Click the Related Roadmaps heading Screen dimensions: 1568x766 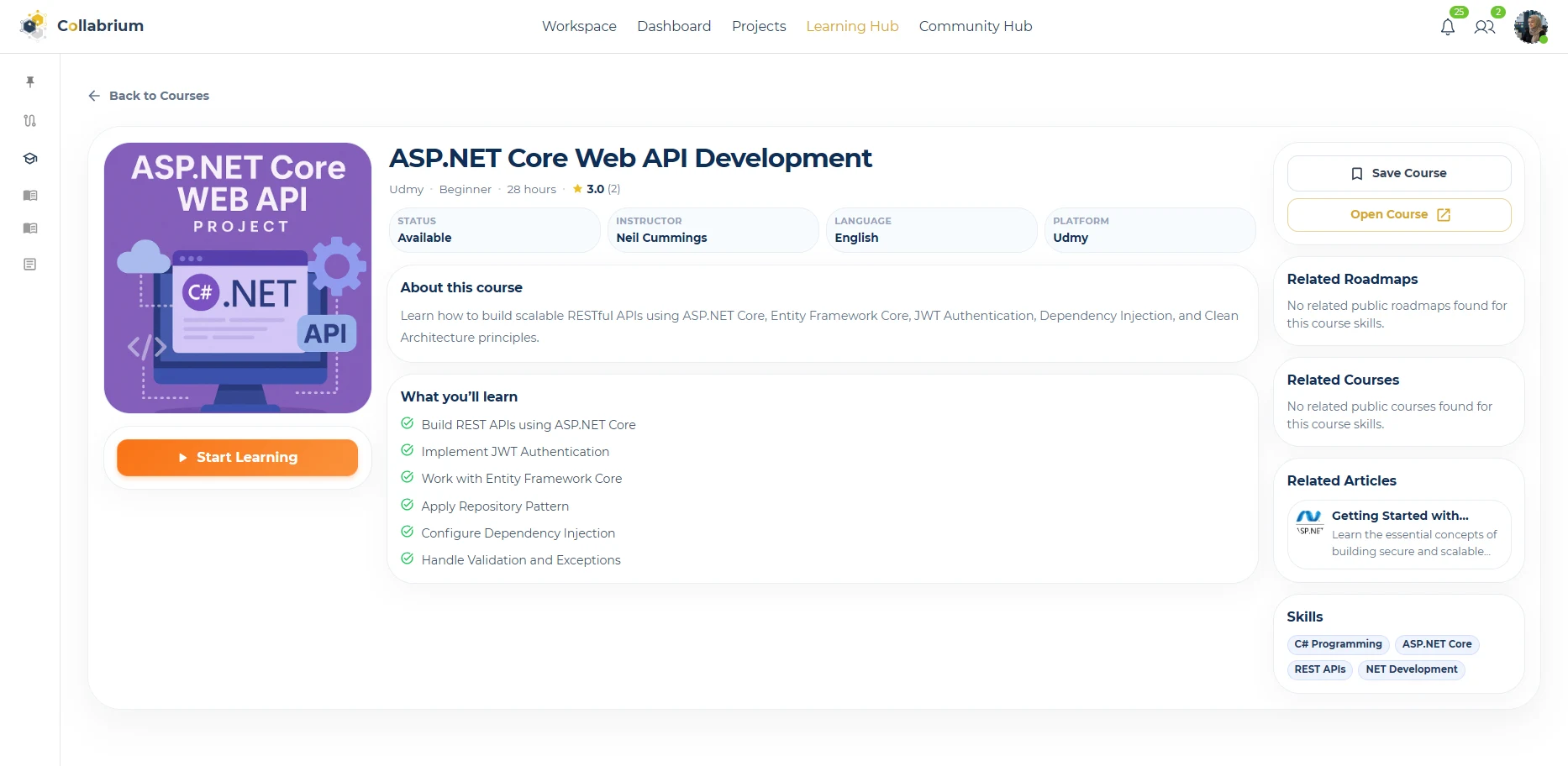pos(1352,279)
